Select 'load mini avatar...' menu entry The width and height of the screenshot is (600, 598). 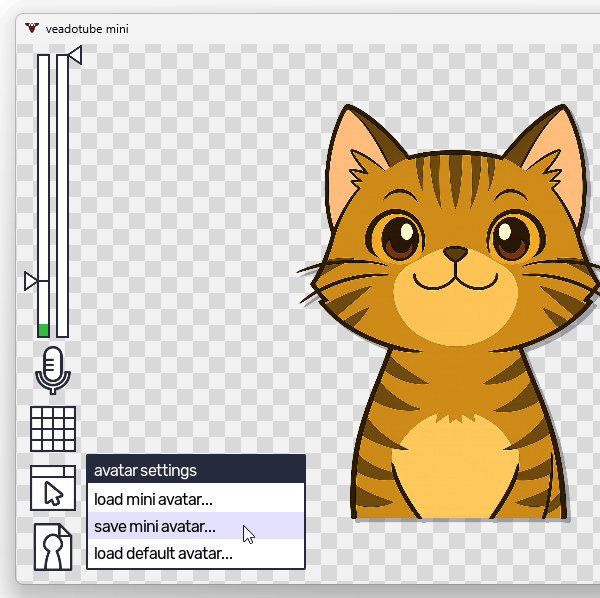pyautogui.click(x=196, y=499)
